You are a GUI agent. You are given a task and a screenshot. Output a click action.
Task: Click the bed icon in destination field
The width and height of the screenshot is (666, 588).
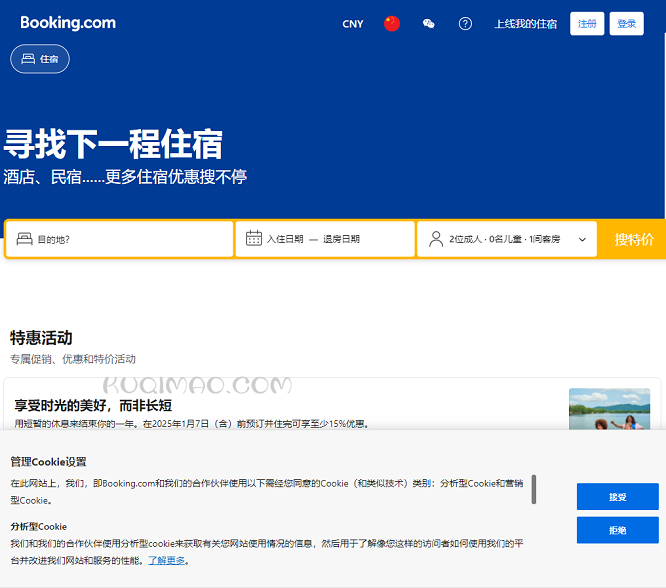pos(25,239)
